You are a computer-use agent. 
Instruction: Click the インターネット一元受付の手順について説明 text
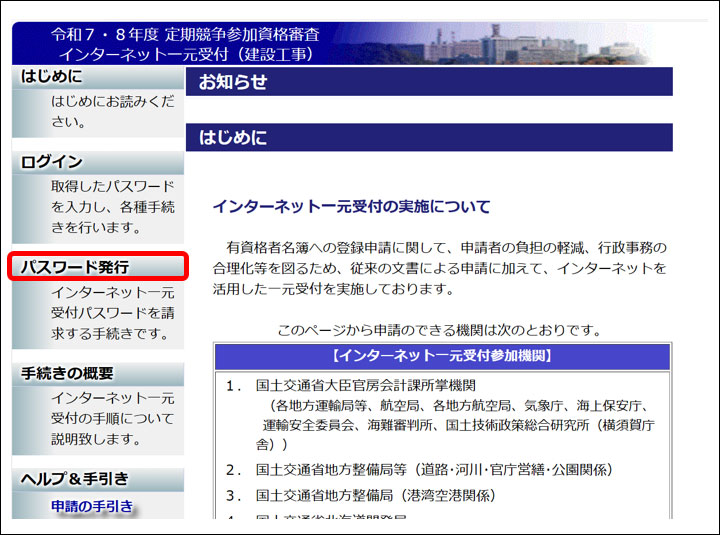pyautogui.click(x=112, y=419)
